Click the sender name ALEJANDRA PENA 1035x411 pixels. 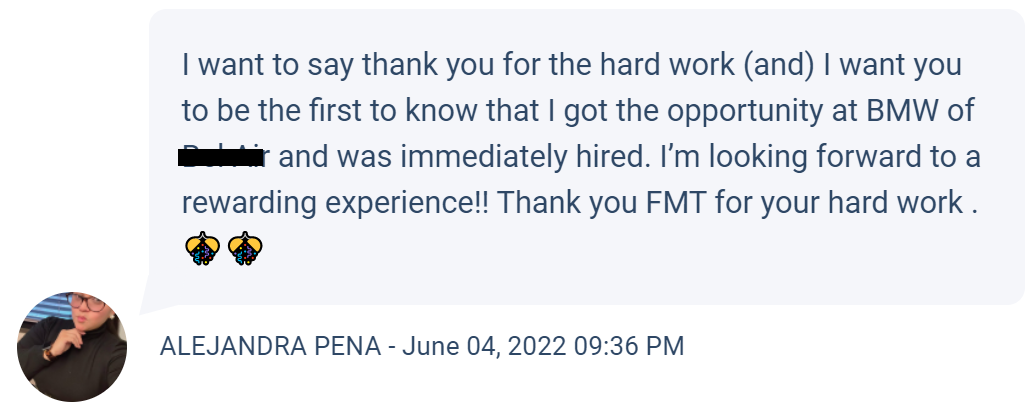(x=271, y=346)
